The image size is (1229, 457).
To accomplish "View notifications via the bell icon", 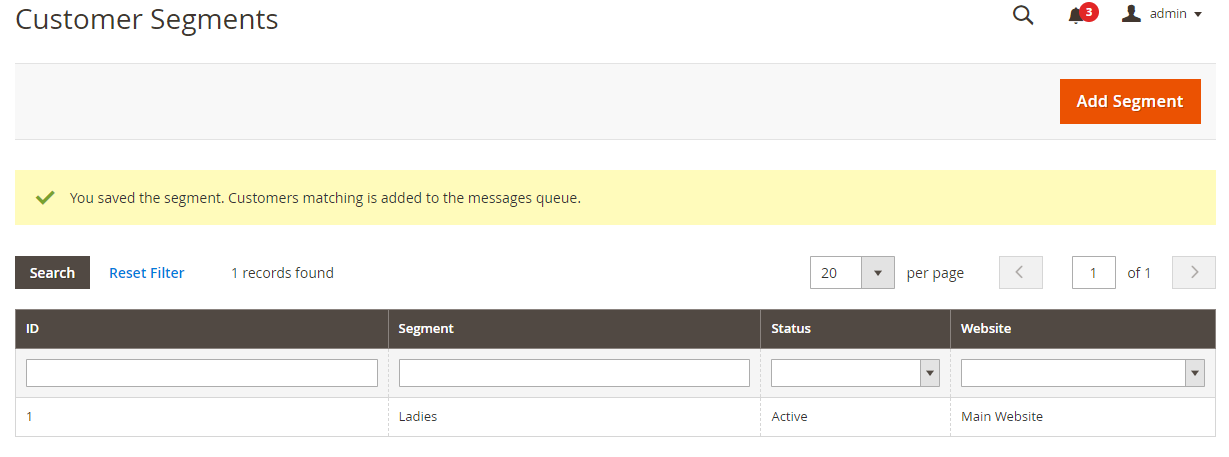I will [1076, 16].
